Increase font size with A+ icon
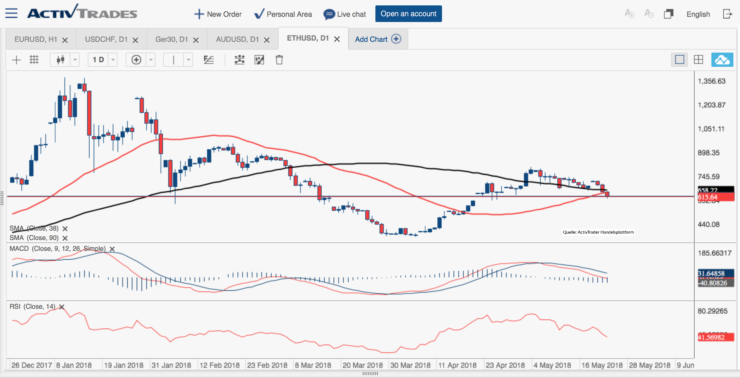Image resolution: width=740 pixels, height=378 pixels. click(x=629, y=14)
